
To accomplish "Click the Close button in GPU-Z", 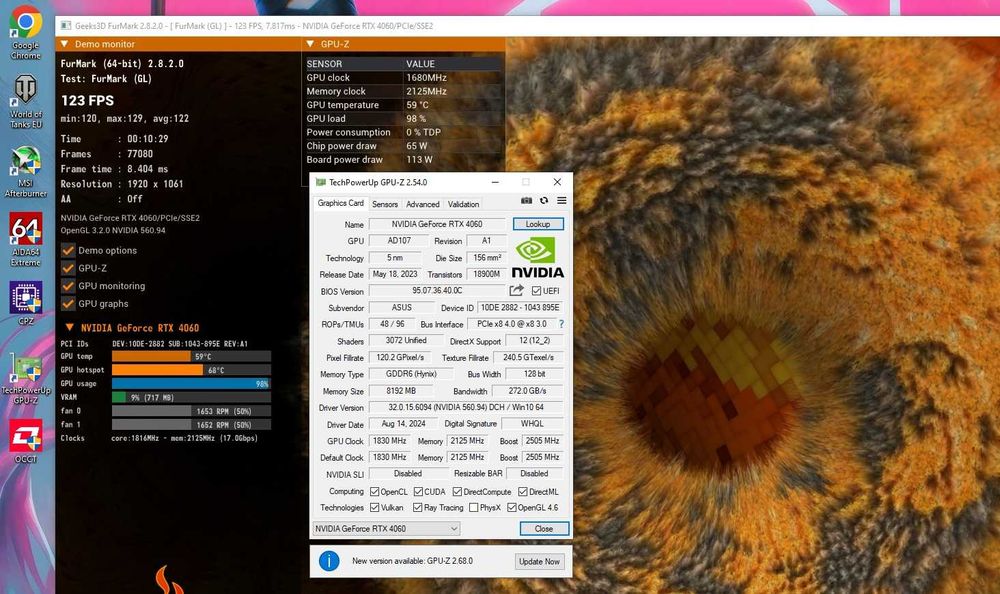I will (x=544, y=528).
